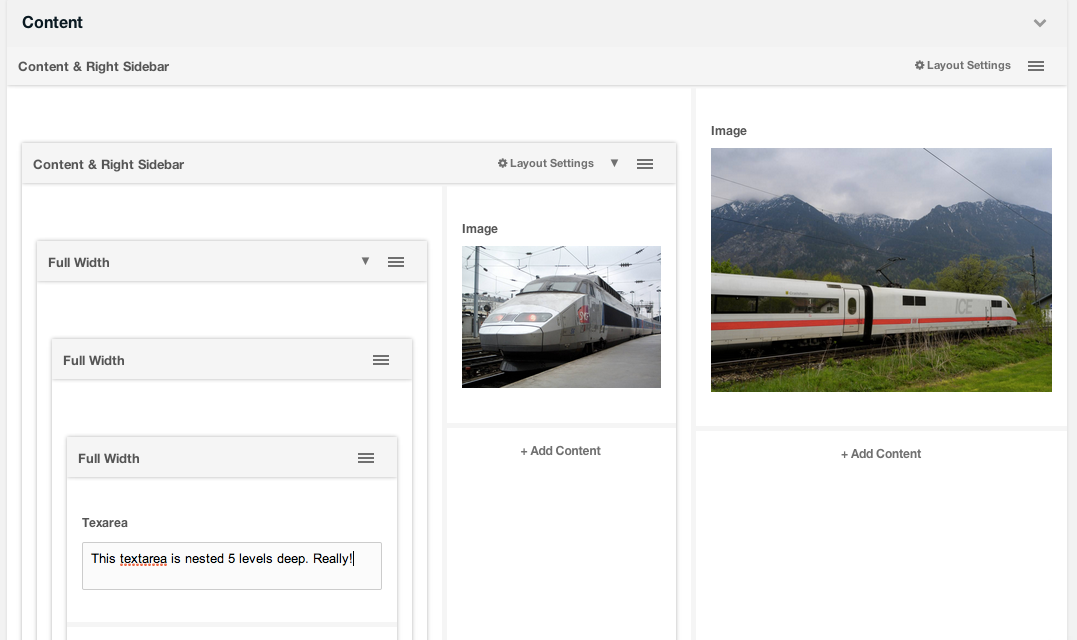Click the 'Image' label above the TGV photo

click(x=479, y=229)
